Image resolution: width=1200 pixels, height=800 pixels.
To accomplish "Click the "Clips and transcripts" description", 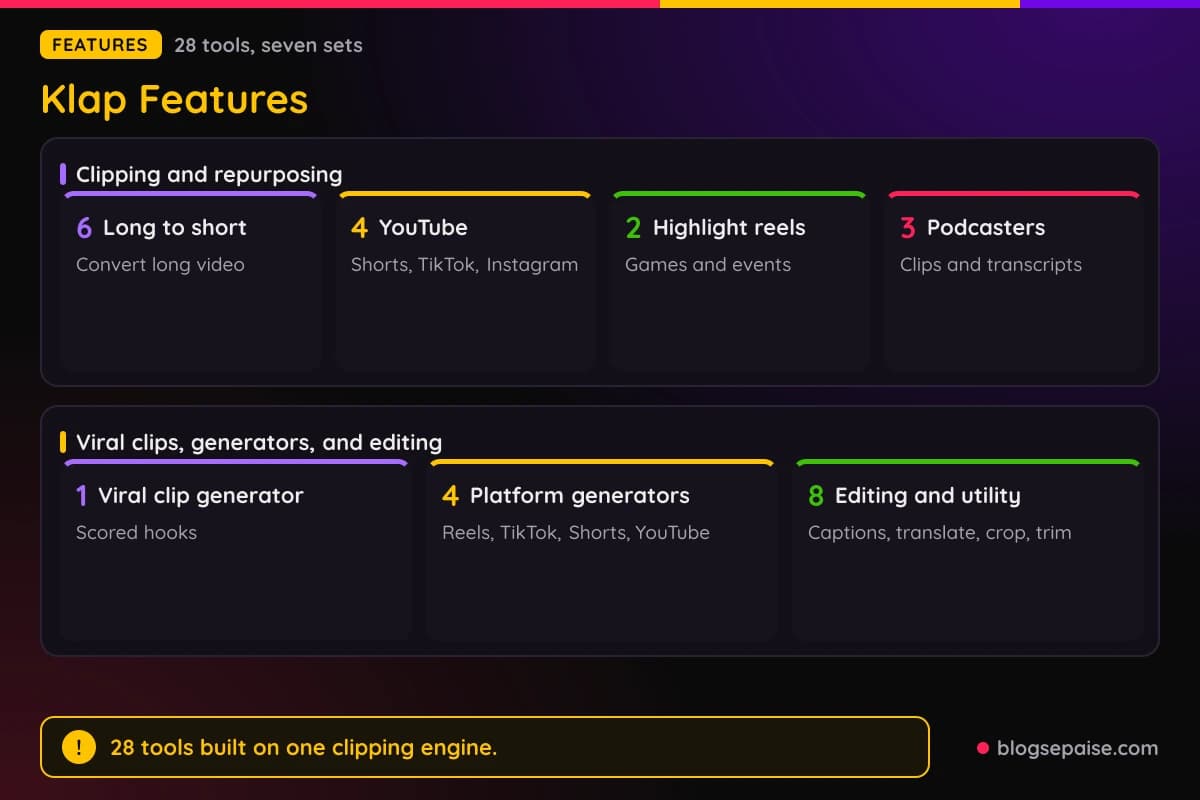I will [x=991, y=265].
